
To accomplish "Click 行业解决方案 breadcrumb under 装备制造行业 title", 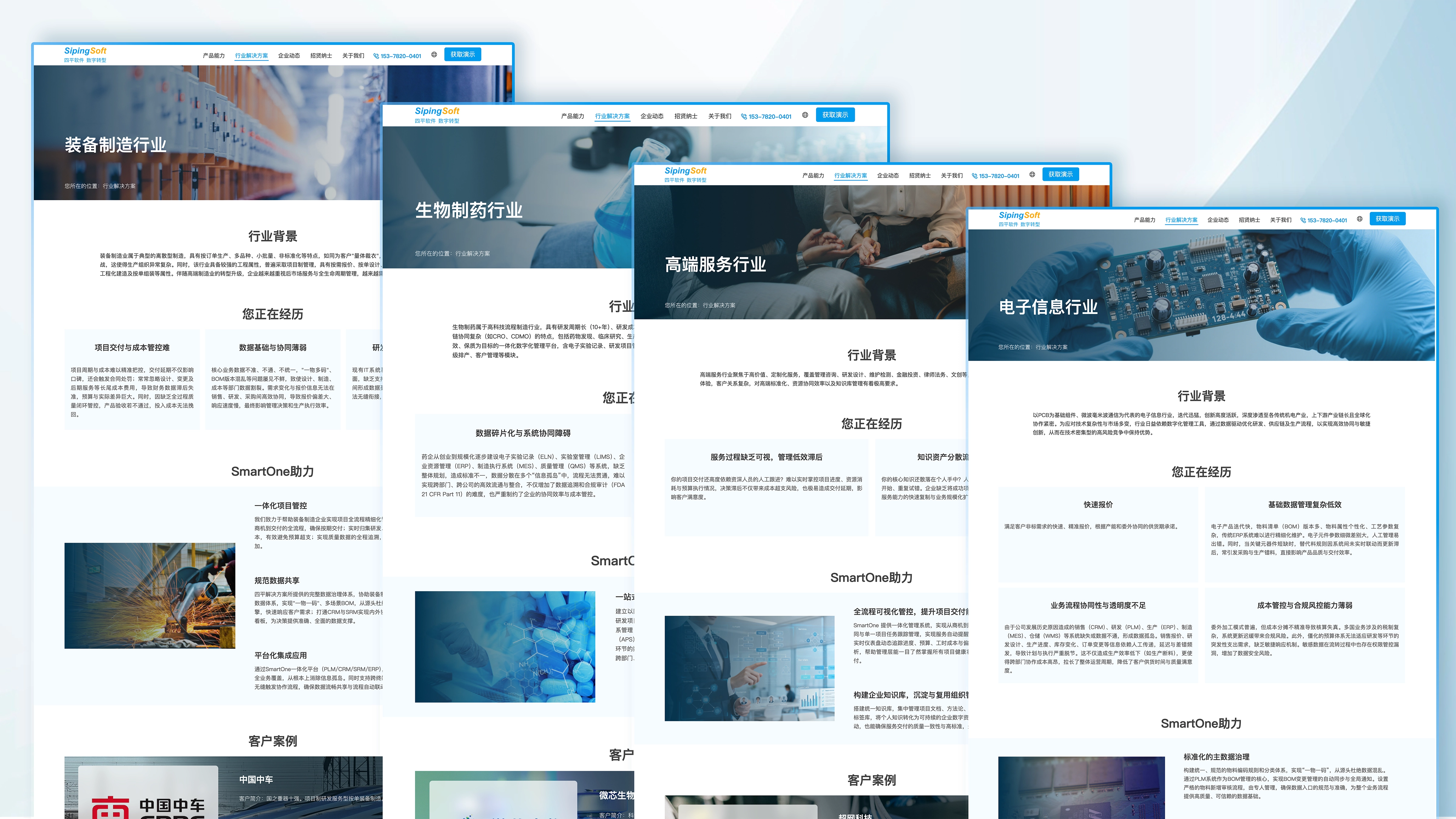I will [119, 186].
